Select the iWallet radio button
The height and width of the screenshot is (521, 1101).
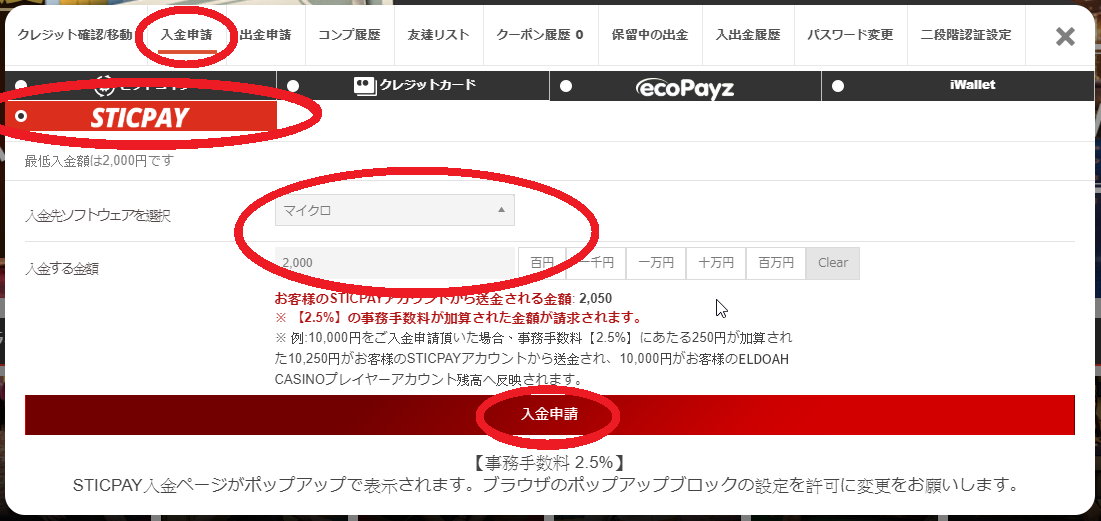(x=838, y=86)
